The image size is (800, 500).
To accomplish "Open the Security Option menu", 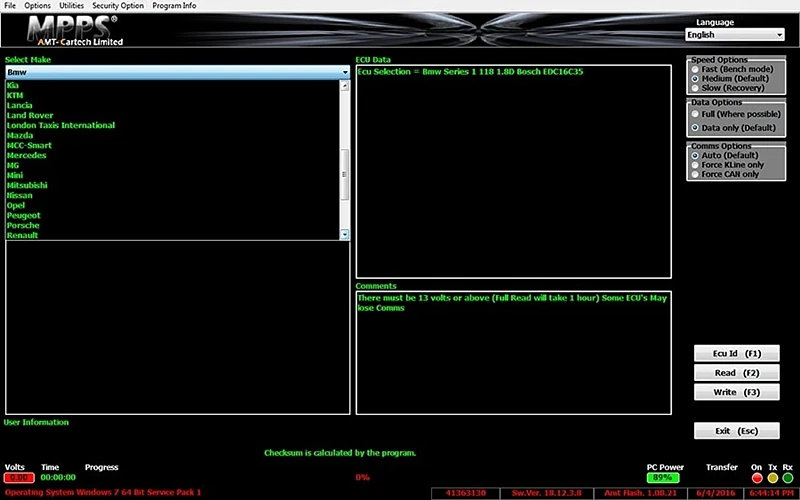I will pos(118,6).
